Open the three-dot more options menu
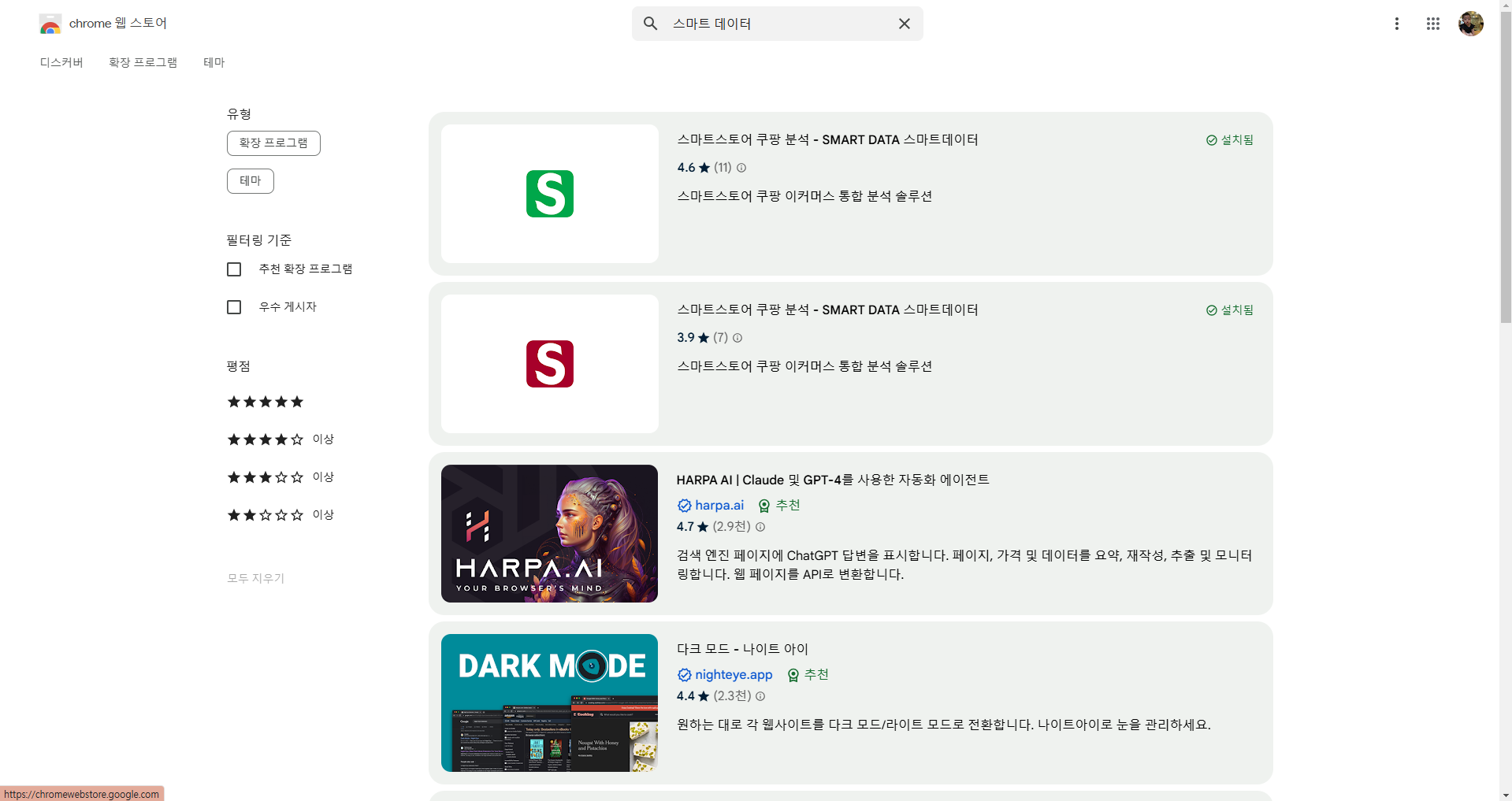Screen dimensions: 1512x801 click(1397, 24)
